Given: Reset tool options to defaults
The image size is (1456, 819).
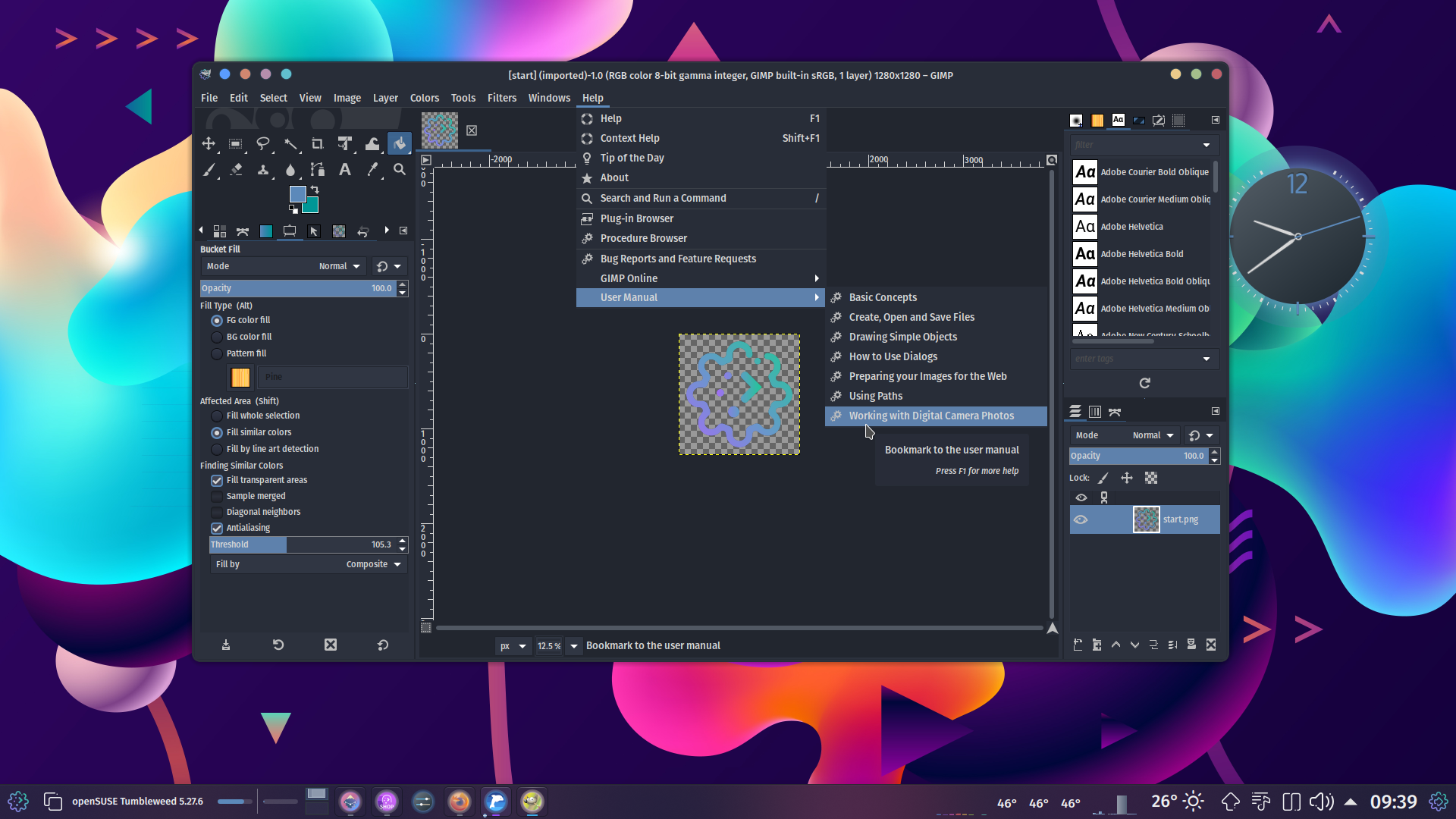Looking at the screenshot, I should coord(383,645).
